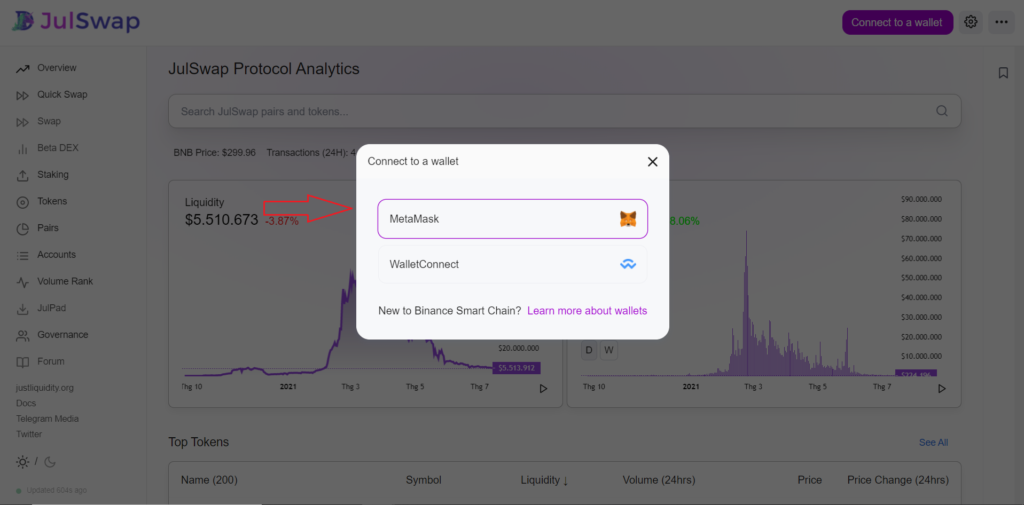
Task: Click the Governance people icon
Action: coord(23,336)
